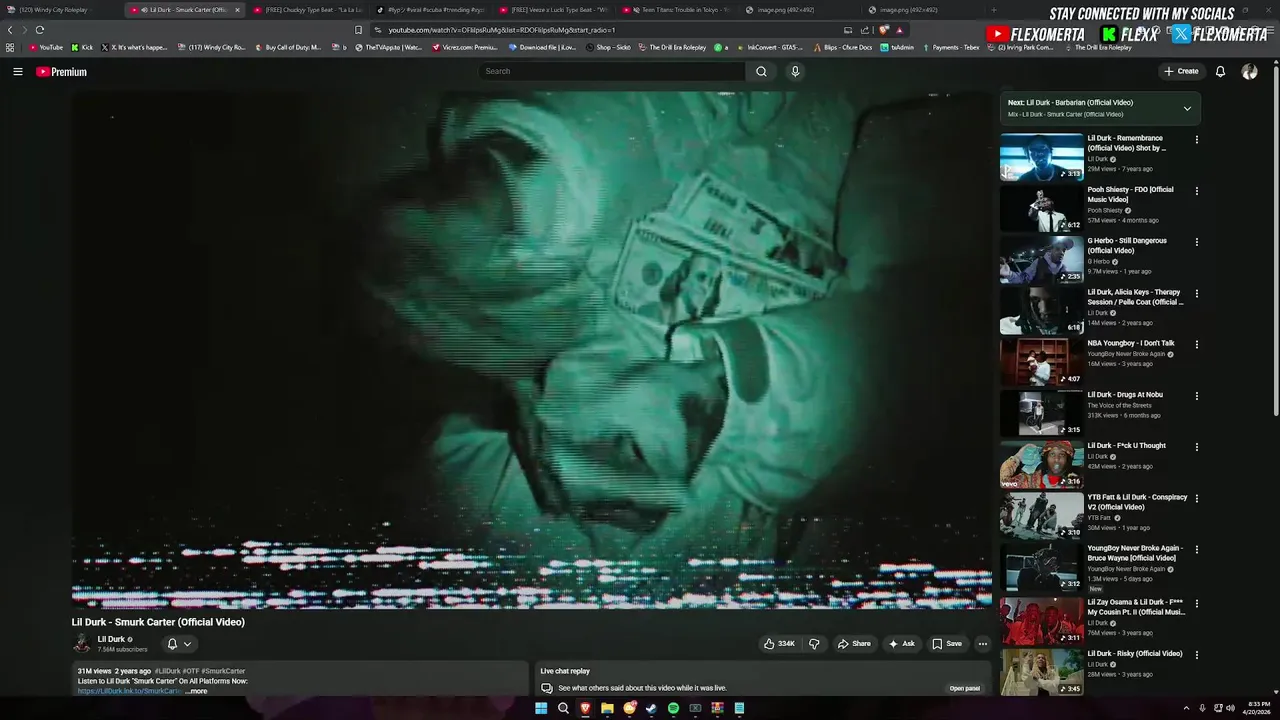1280x720 pixels.
Task: Toggle channel notification bell for Lil Durk
Action: (172, 644)
